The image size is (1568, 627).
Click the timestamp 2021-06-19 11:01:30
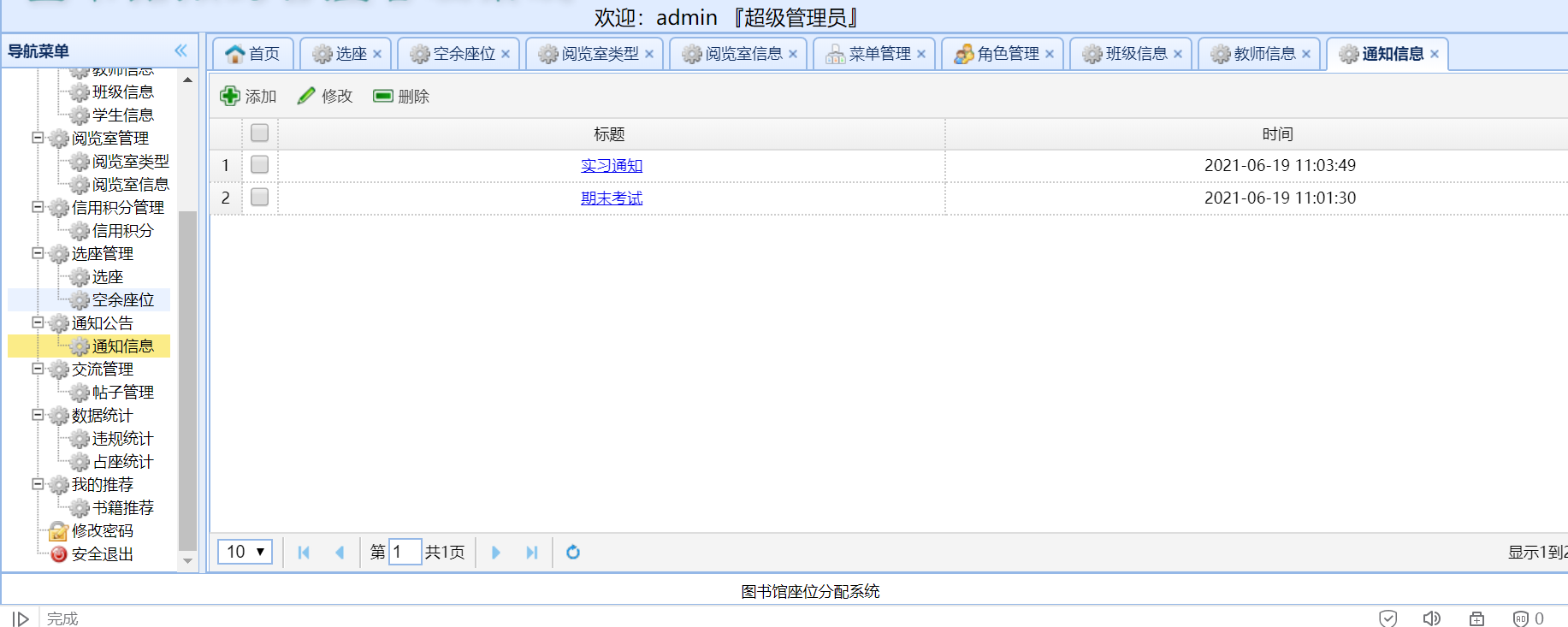coord(1280,198)
